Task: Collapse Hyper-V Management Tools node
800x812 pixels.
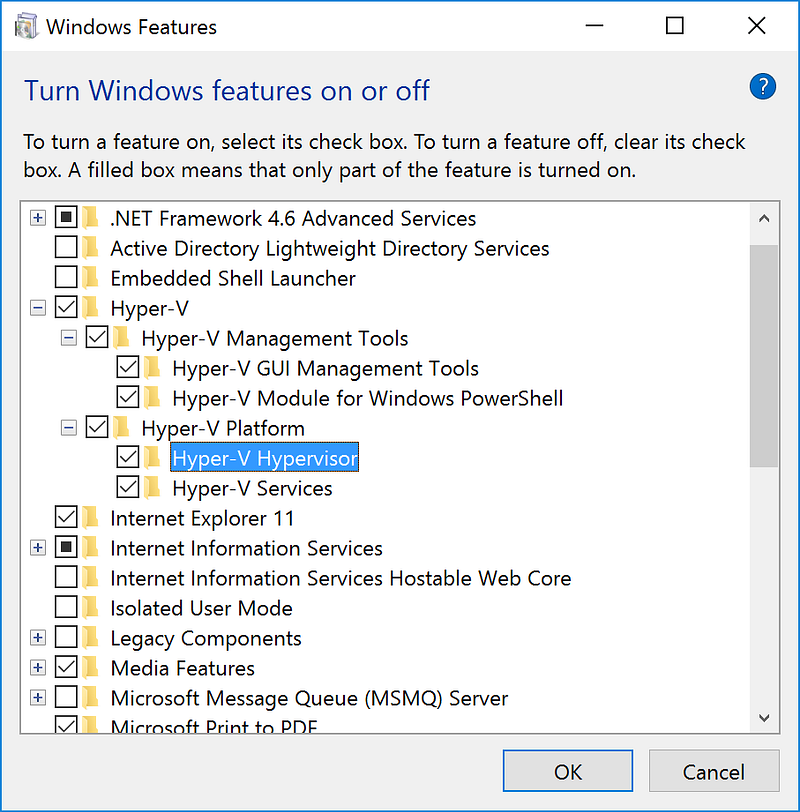Action: point(68,338)
